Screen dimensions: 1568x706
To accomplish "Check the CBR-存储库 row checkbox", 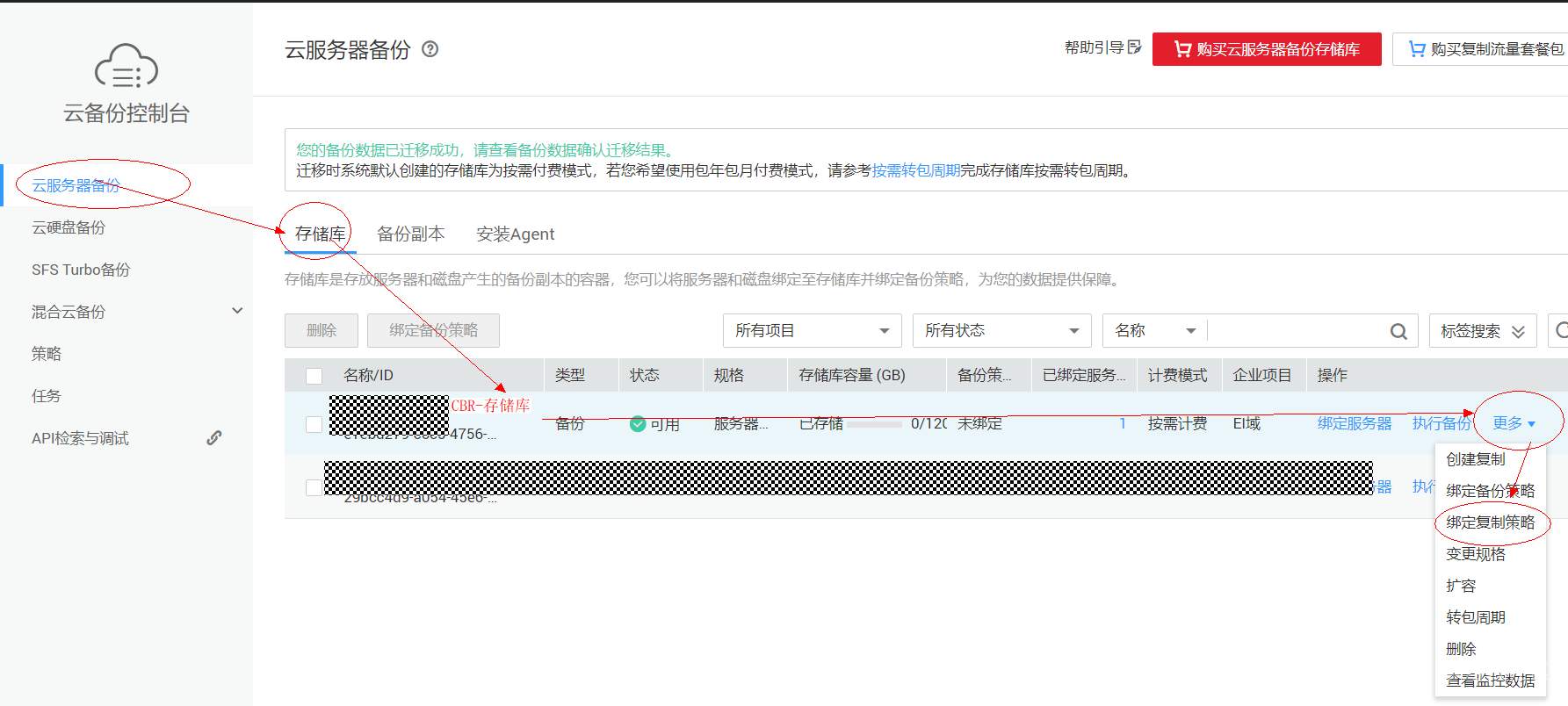I will (x=314, y=424).
